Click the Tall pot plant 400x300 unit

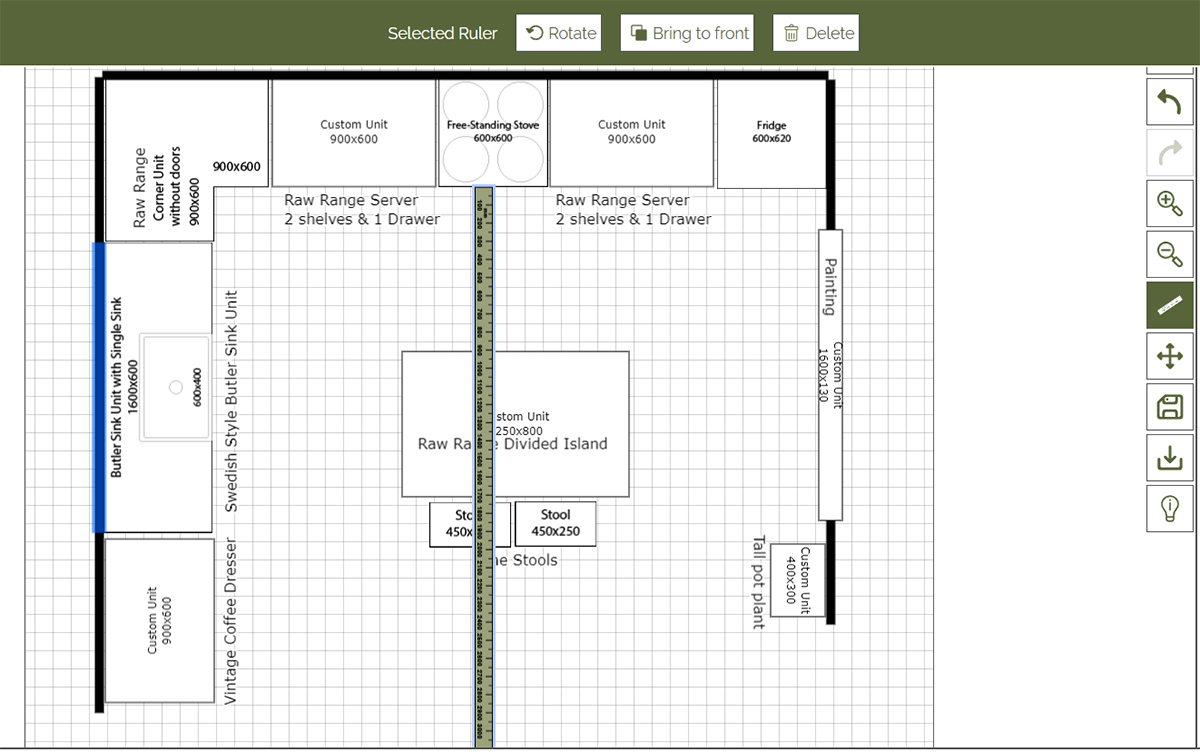pyautogui.click(x=798, y=581)
